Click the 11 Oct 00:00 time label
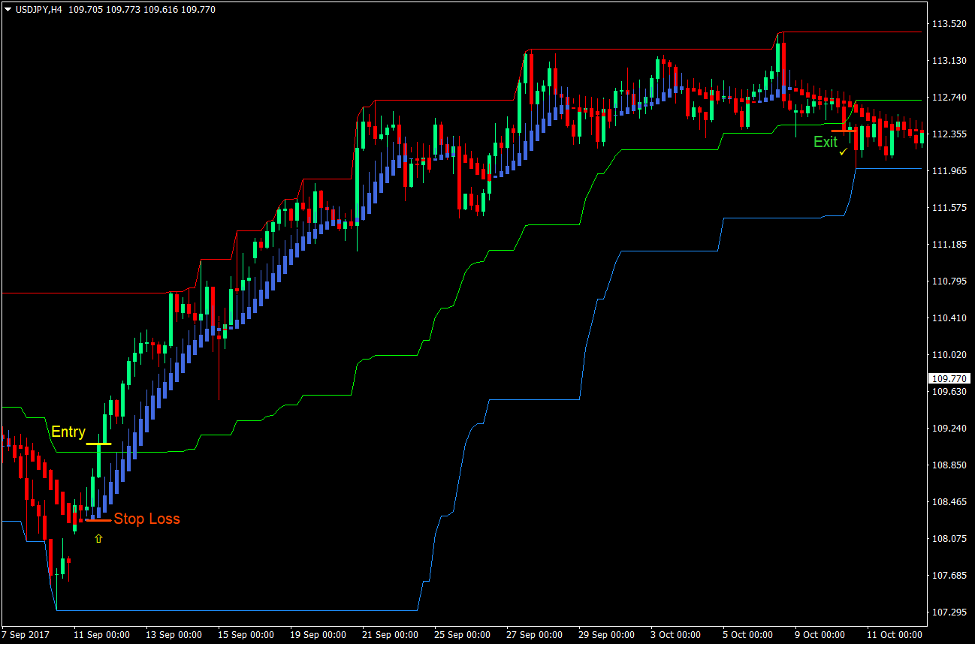 pos(895,635)
